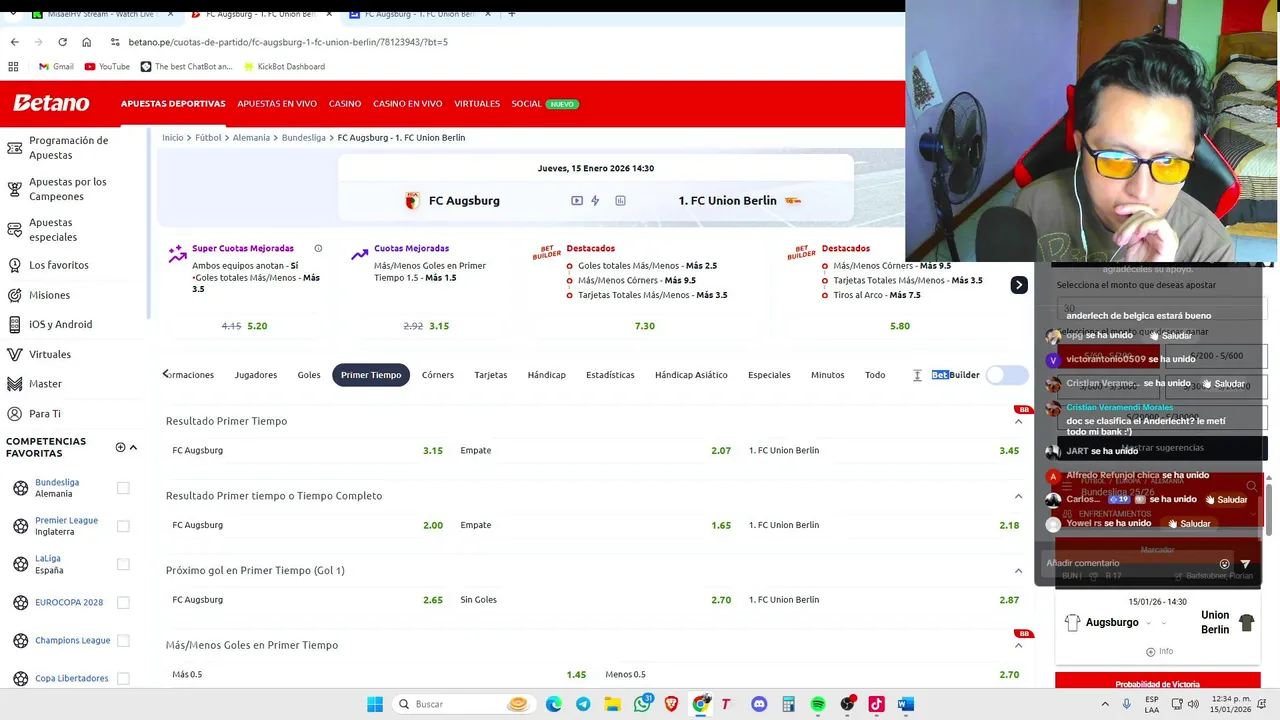The height and width of the screenshot is (720, 1280).
Task: Click the lightning bolt icon in match header
Action: tap(595, 201)
